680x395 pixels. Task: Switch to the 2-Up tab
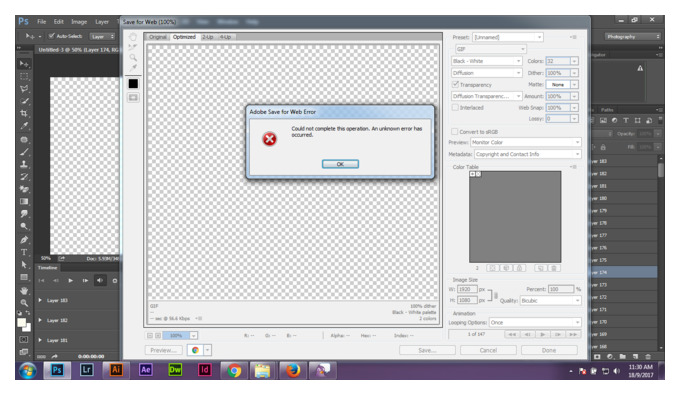tap(208, 37)
